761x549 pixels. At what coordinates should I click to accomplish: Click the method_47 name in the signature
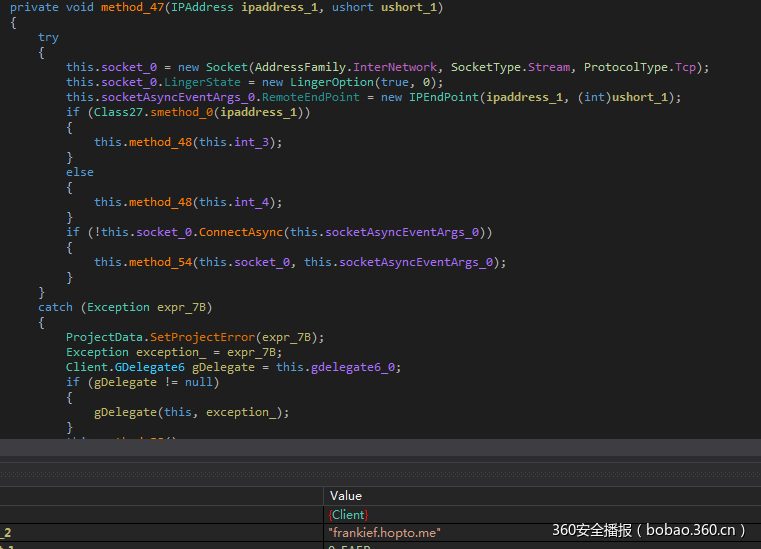pos(133,7)
